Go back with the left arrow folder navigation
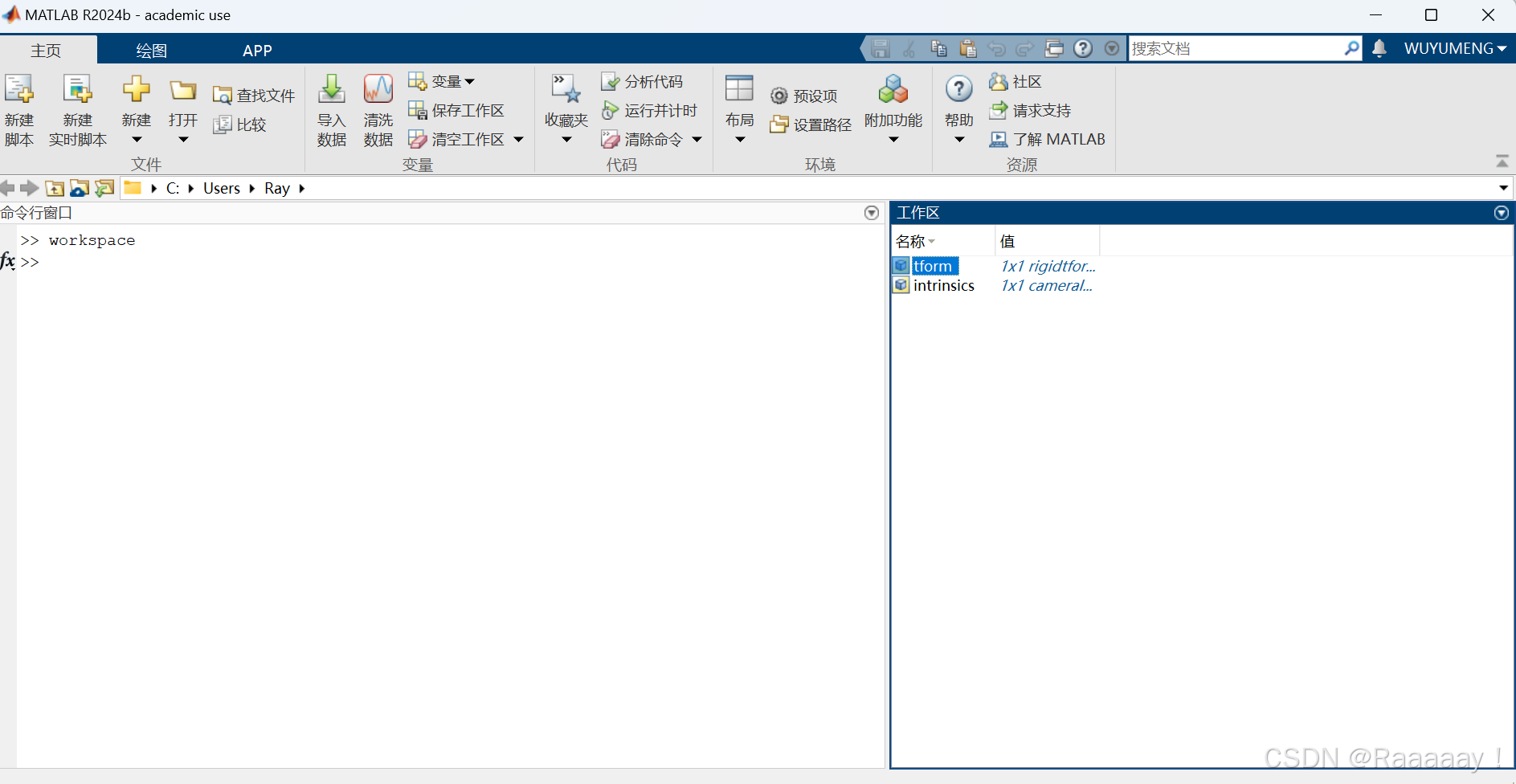The width and height of the screenshot is (1516, 784). [x=7, y=188]
